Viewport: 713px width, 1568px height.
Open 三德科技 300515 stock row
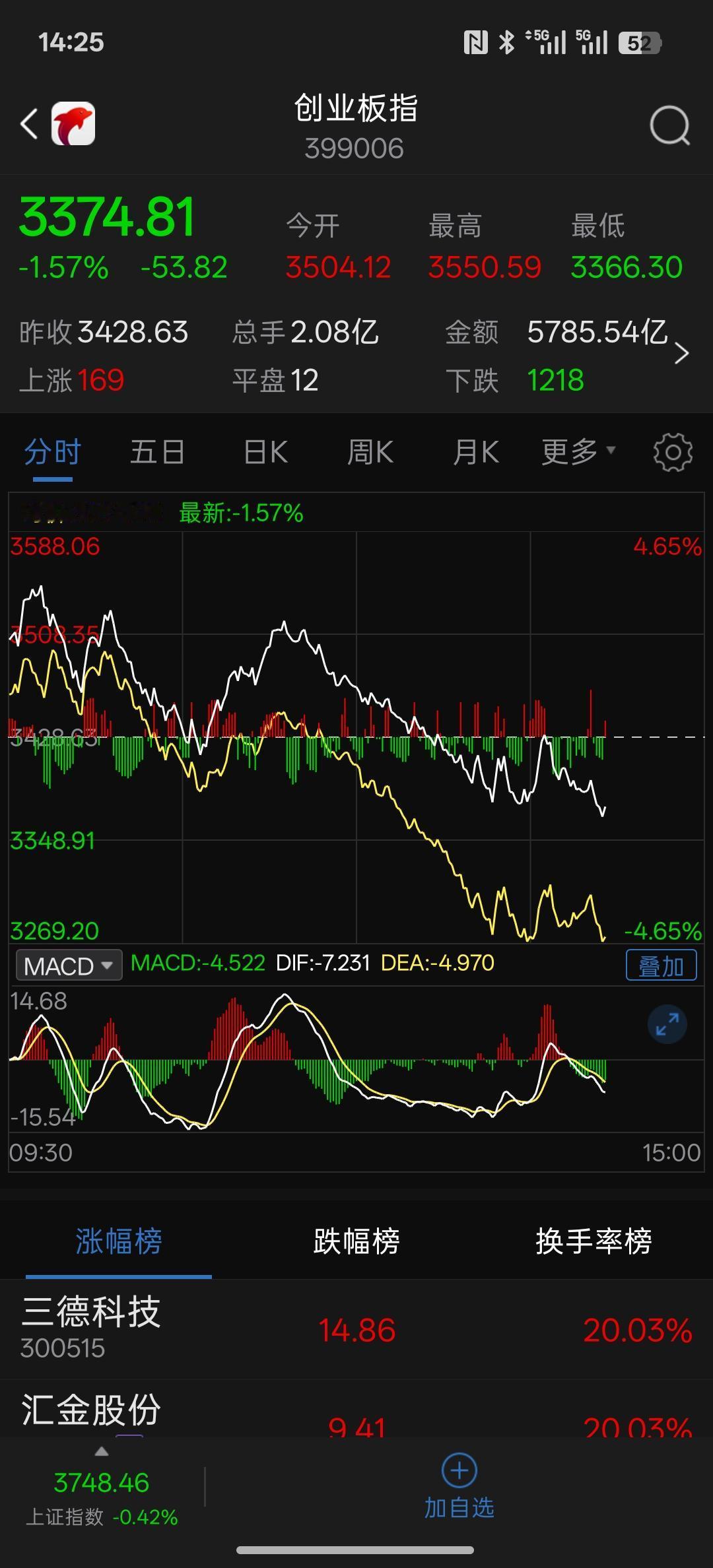(356, 1329)
